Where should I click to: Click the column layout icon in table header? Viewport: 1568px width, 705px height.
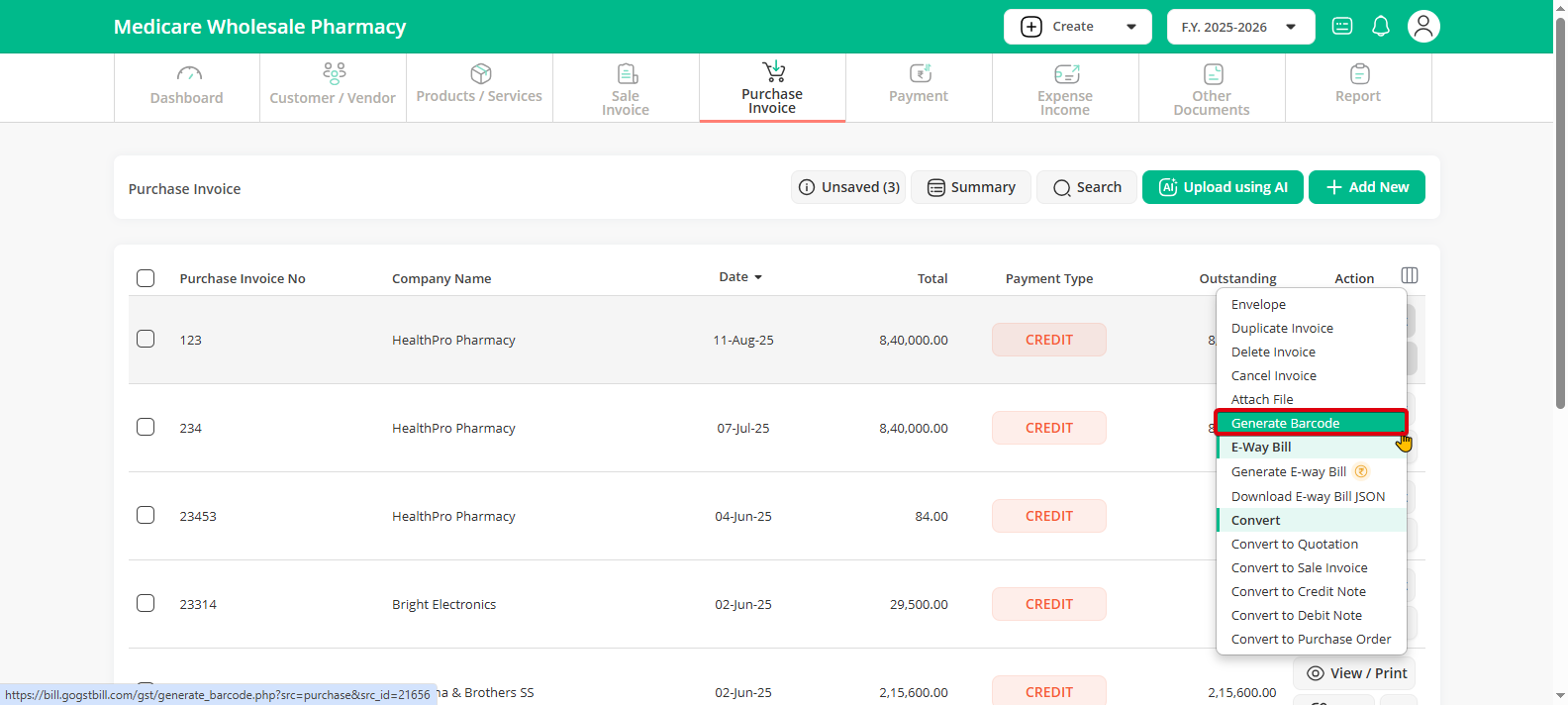pos(1410,275)
